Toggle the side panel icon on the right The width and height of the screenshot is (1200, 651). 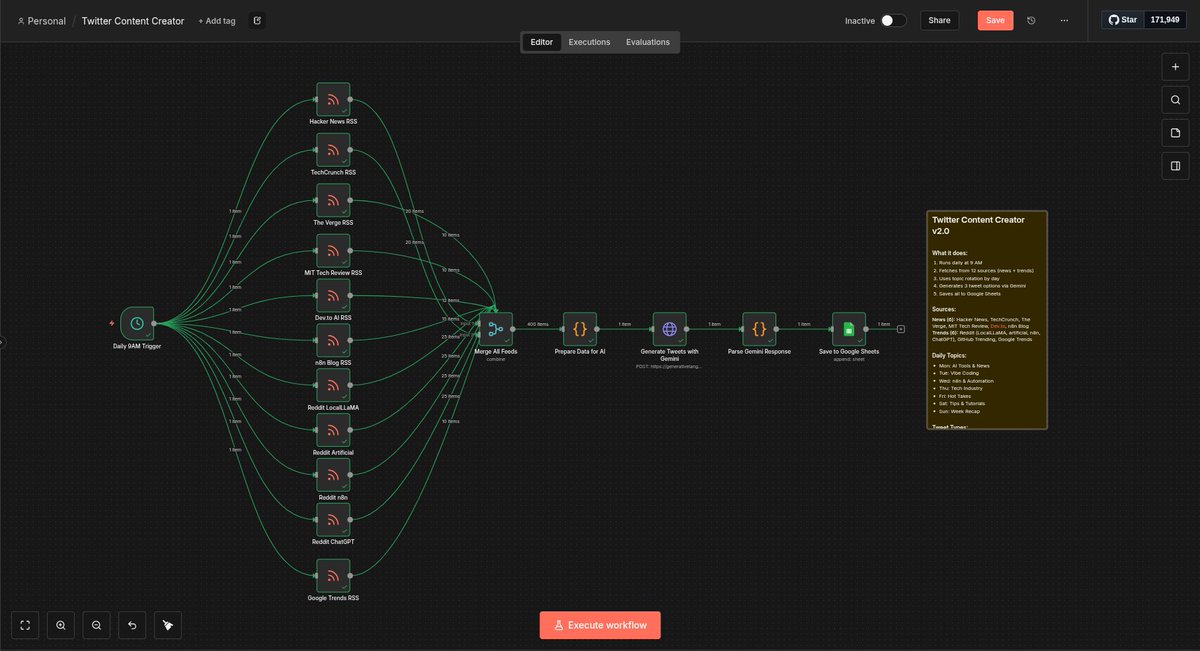(1175, 166)
